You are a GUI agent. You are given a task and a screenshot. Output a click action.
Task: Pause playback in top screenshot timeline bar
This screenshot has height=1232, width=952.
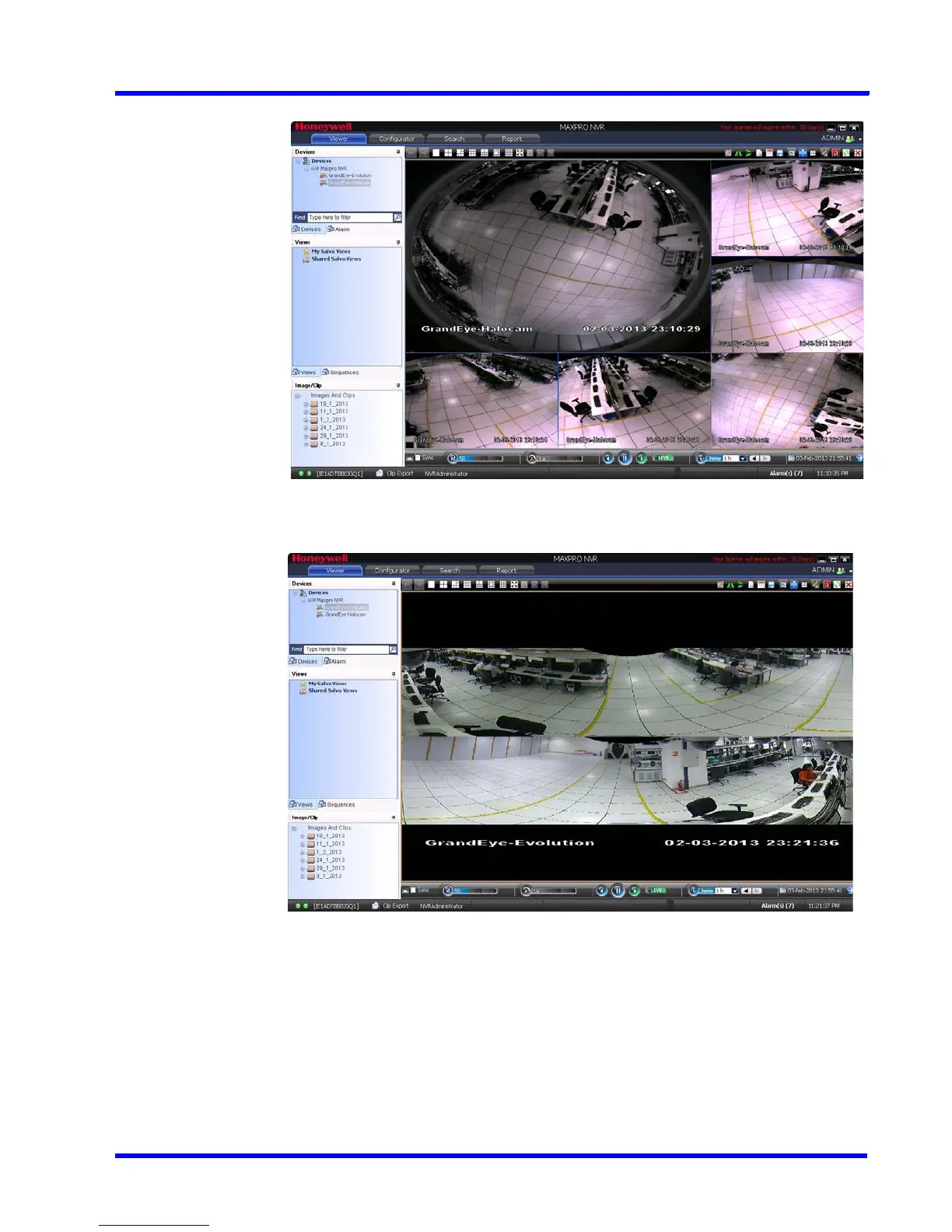coord(625,458)
